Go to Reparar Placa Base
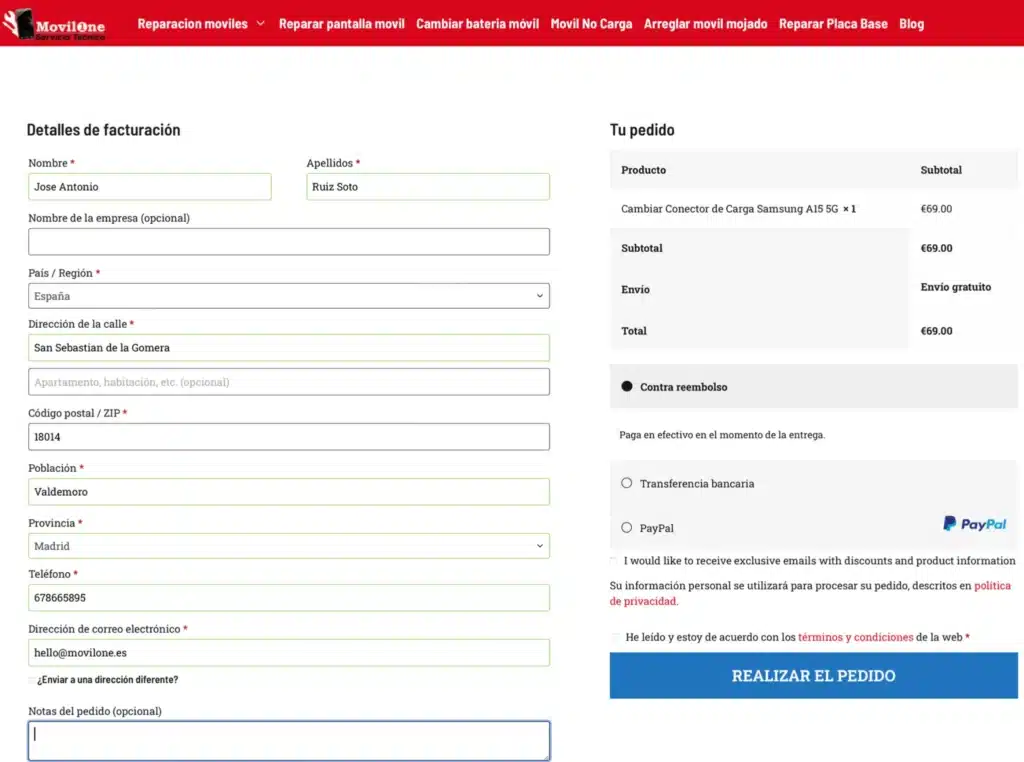Image resolution: width=1024 pixels, height=762 pixels. pyautogui.click(x=833, y=24)
